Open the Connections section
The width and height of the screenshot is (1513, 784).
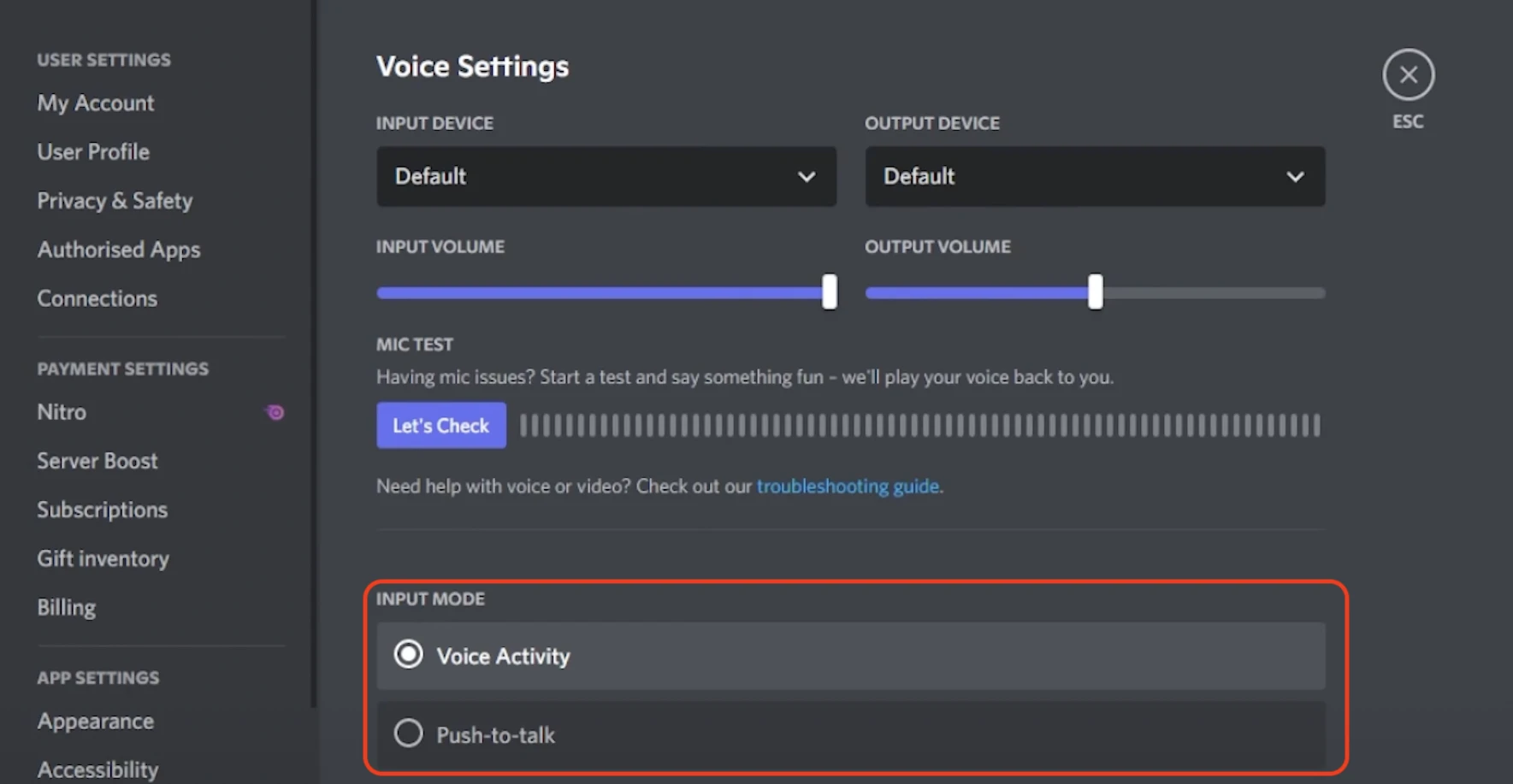(98, 298)
